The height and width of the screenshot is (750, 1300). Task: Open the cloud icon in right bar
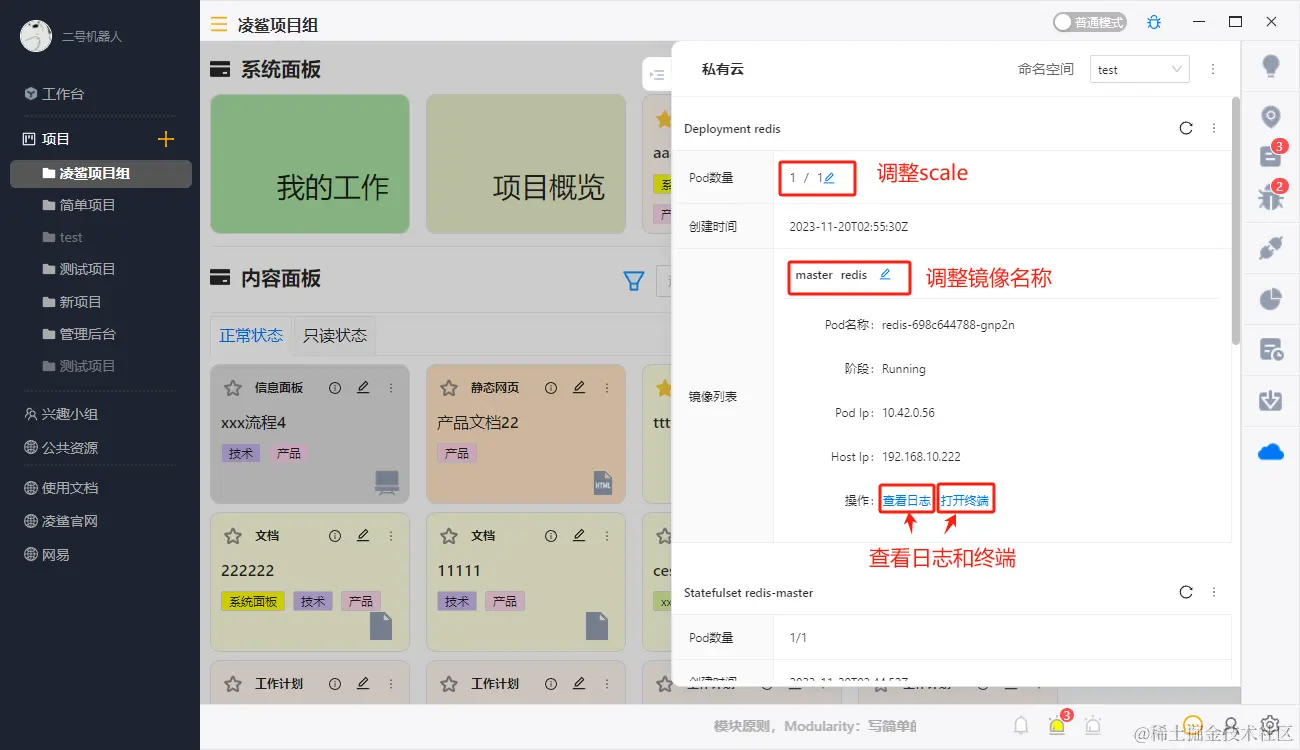1271,453
